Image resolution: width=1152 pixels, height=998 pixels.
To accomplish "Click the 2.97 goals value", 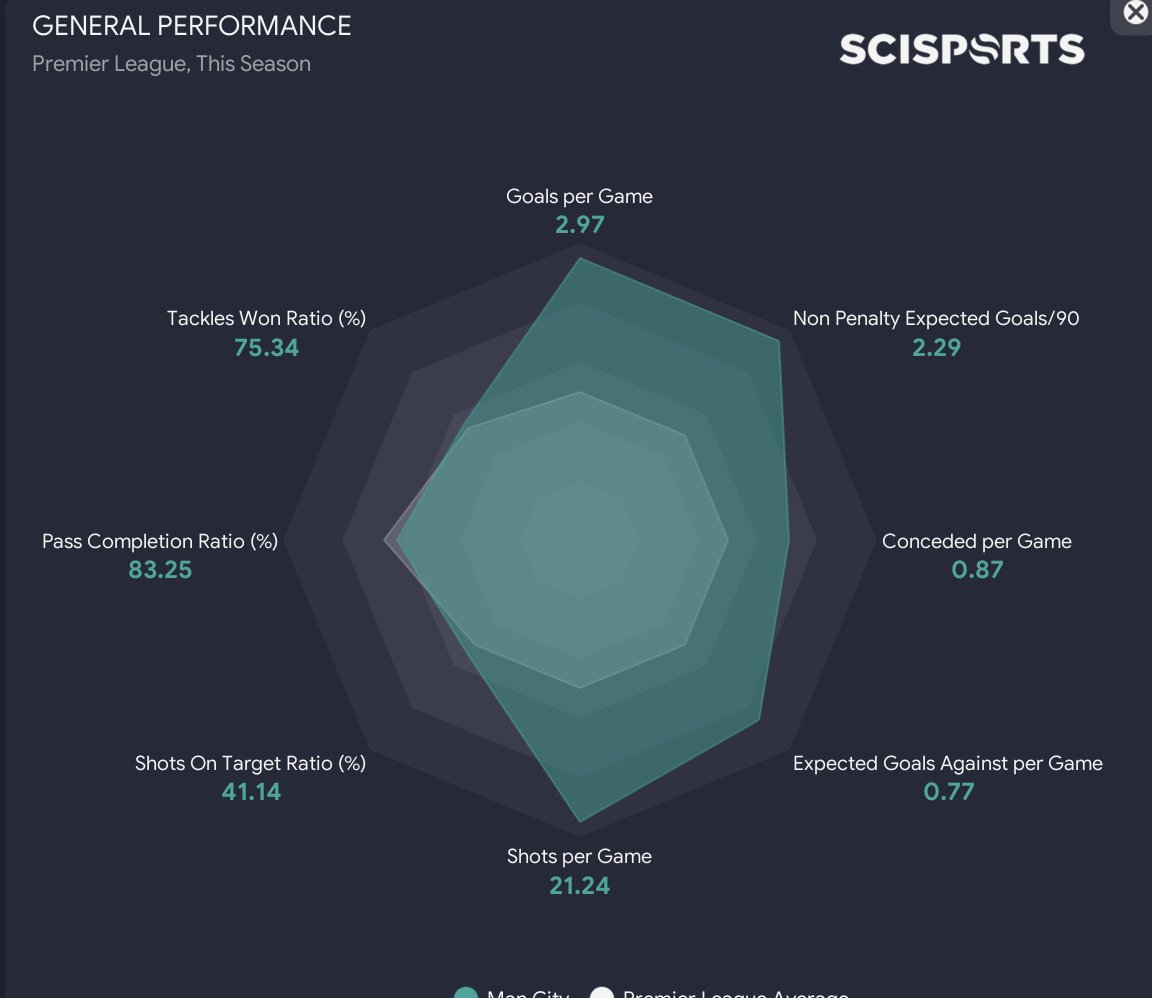I will tap(580, 224).
